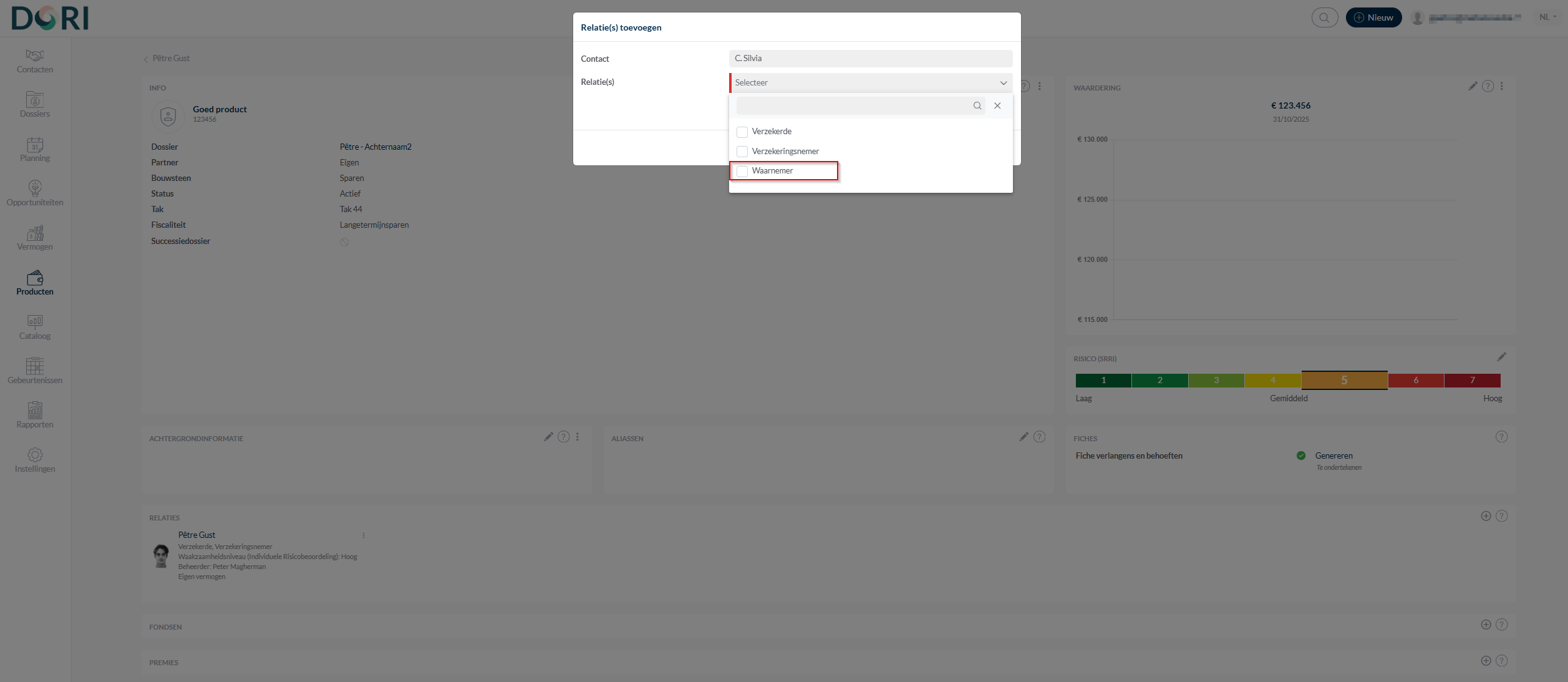1568x682 pixels.
Task: Click Genereren link in Fiches
Action: [x=1333, y=456]
